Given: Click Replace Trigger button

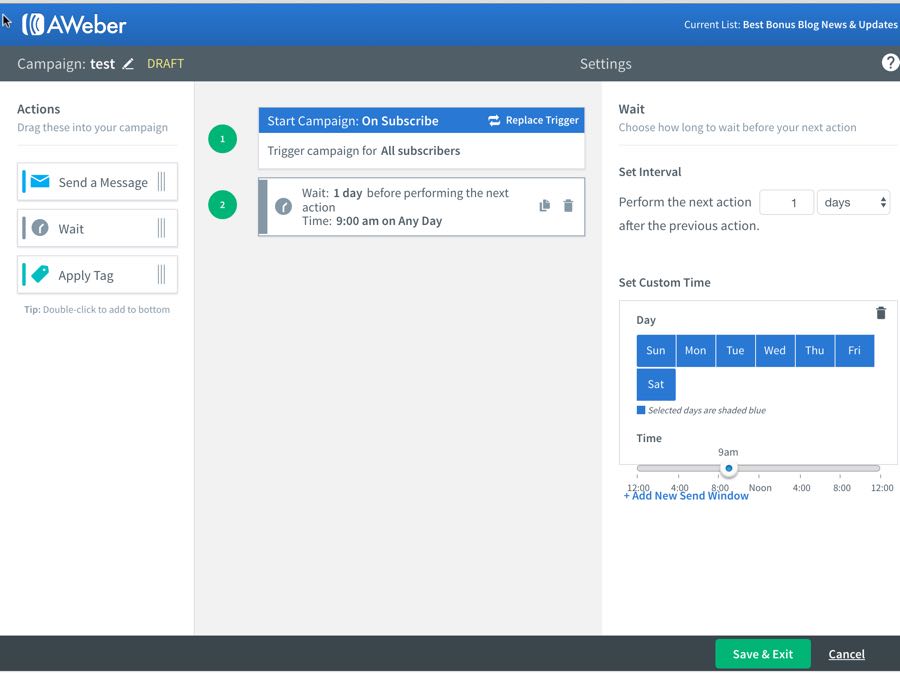Looking at the screenshot, I should (x=534, y=120).
